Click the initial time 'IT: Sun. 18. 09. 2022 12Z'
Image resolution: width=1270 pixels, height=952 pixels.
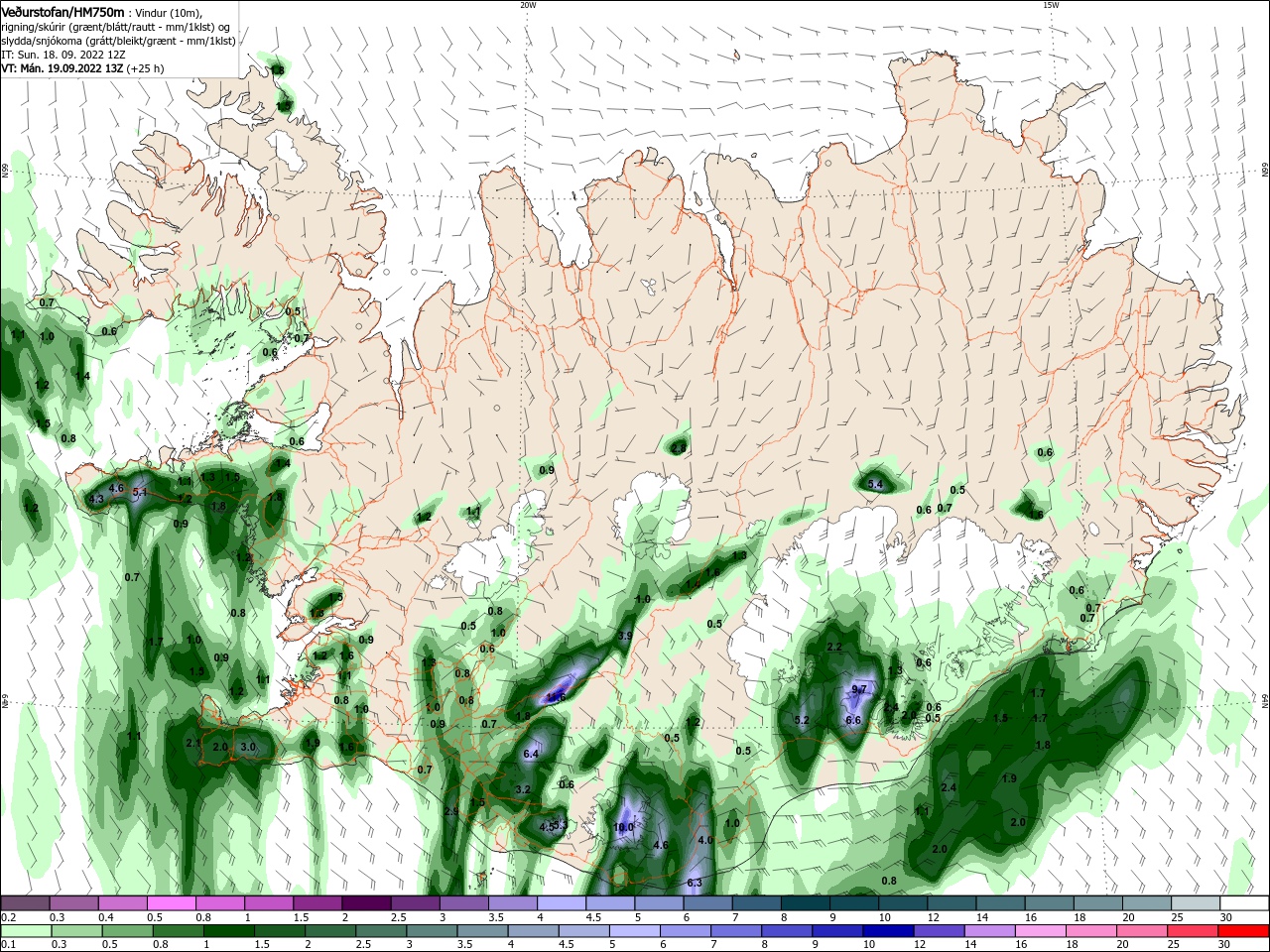coord(63,55)
